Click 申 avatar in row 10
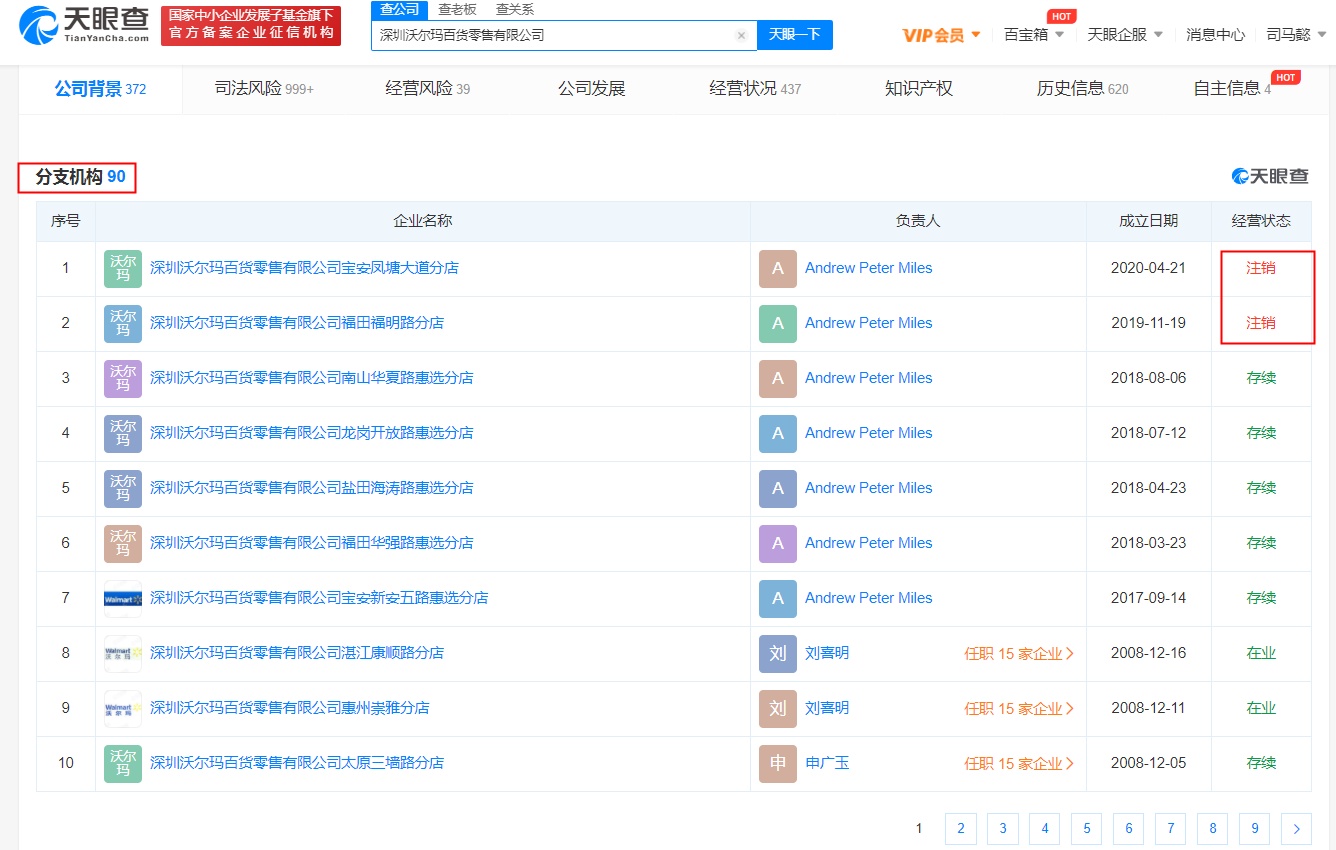This screenshot has height=850, width=1336. coord(778,763)
